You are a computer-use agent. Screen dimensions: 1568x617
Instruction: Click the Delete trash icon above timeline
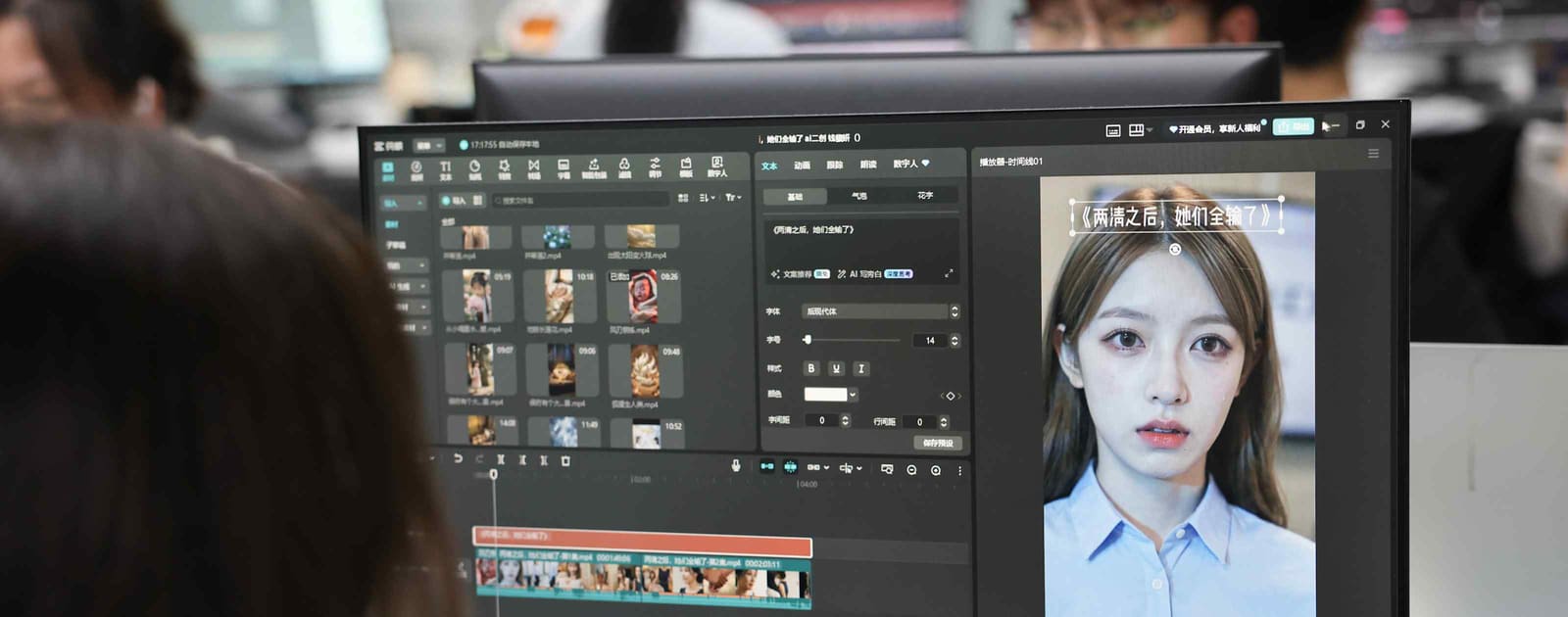[565, 460]
